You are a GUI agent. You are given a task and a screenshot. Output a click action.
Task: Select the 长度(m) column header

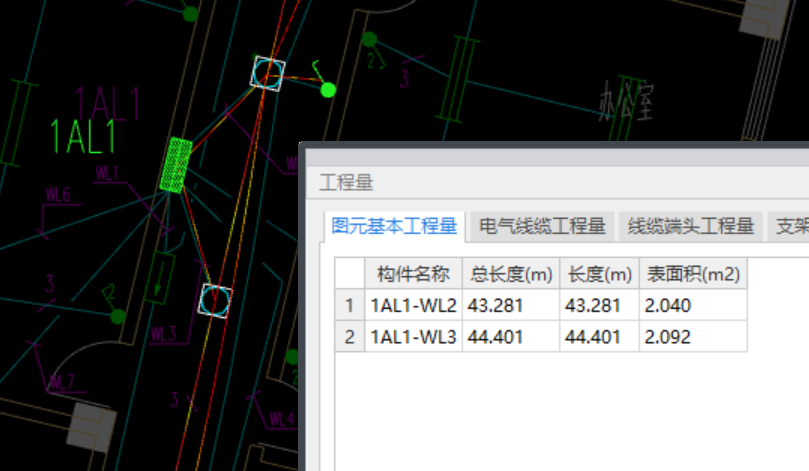(600, 273)
